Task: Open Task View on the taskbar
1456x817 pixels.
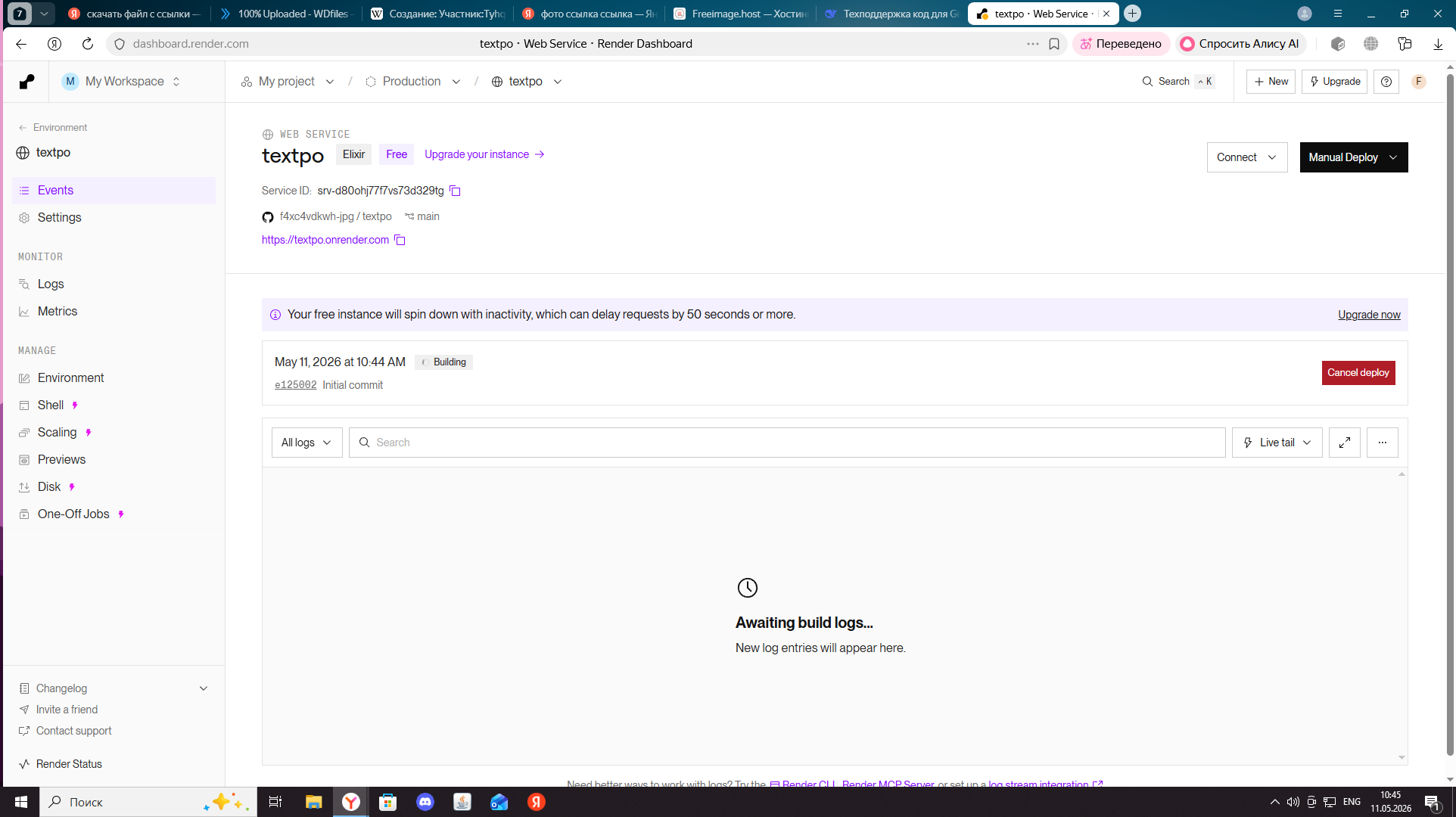Action: (x=275, y=802)
